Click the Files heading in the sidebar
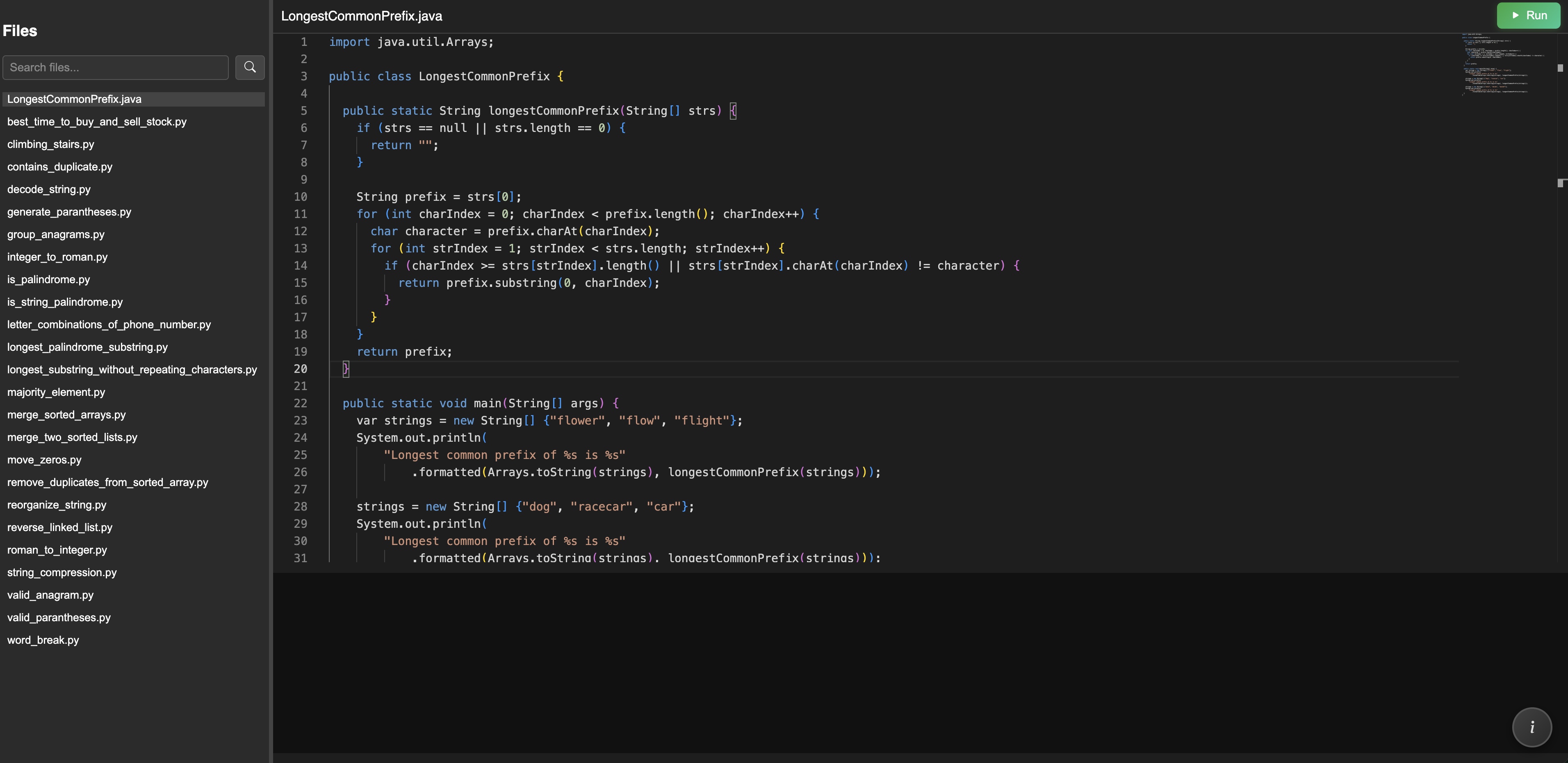The width and height of the screenshot is (1568, 763). coord(20,30)
